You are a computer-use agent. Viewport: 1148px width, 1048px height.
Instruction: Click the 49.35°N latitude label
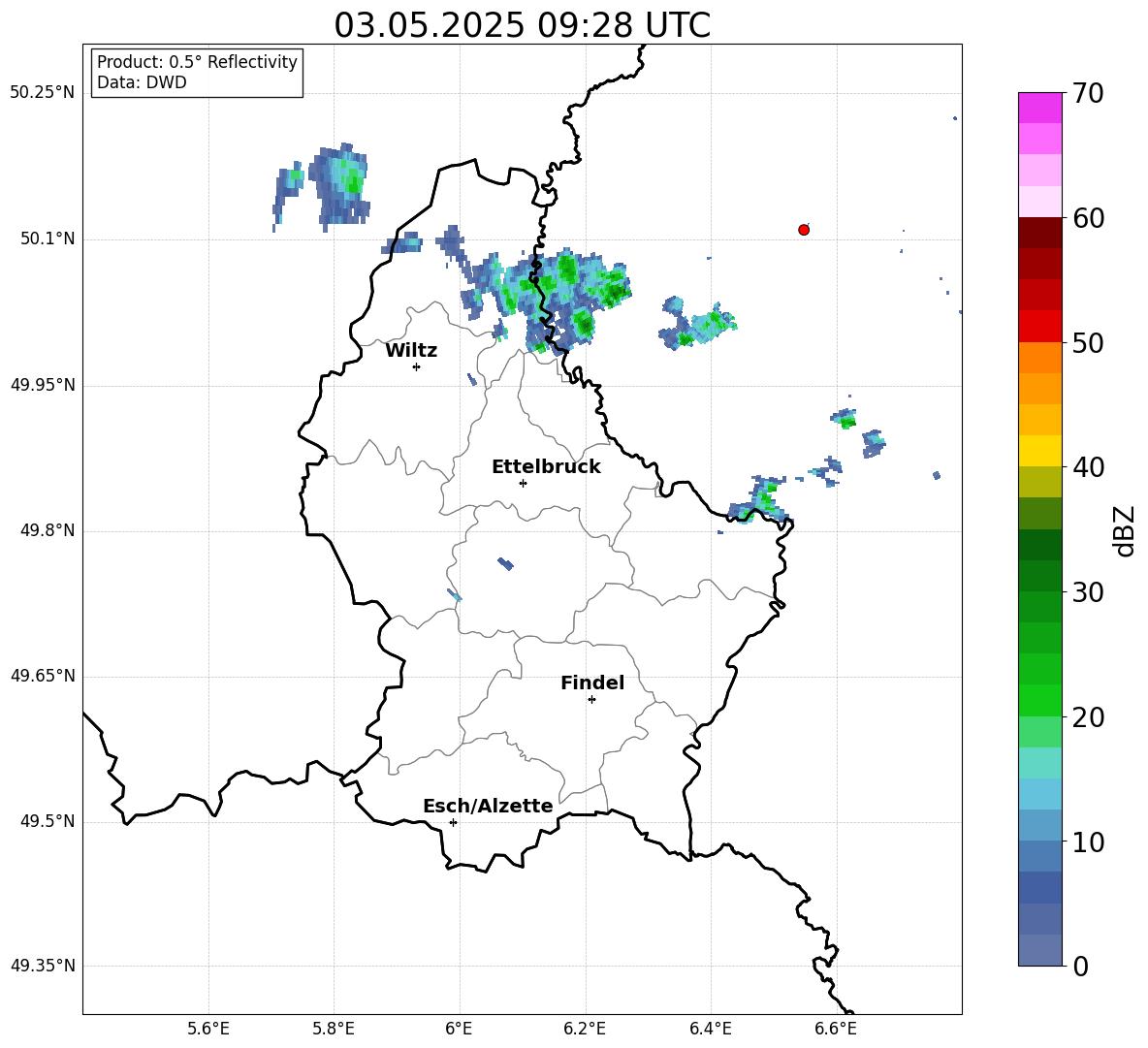point(42,966)
